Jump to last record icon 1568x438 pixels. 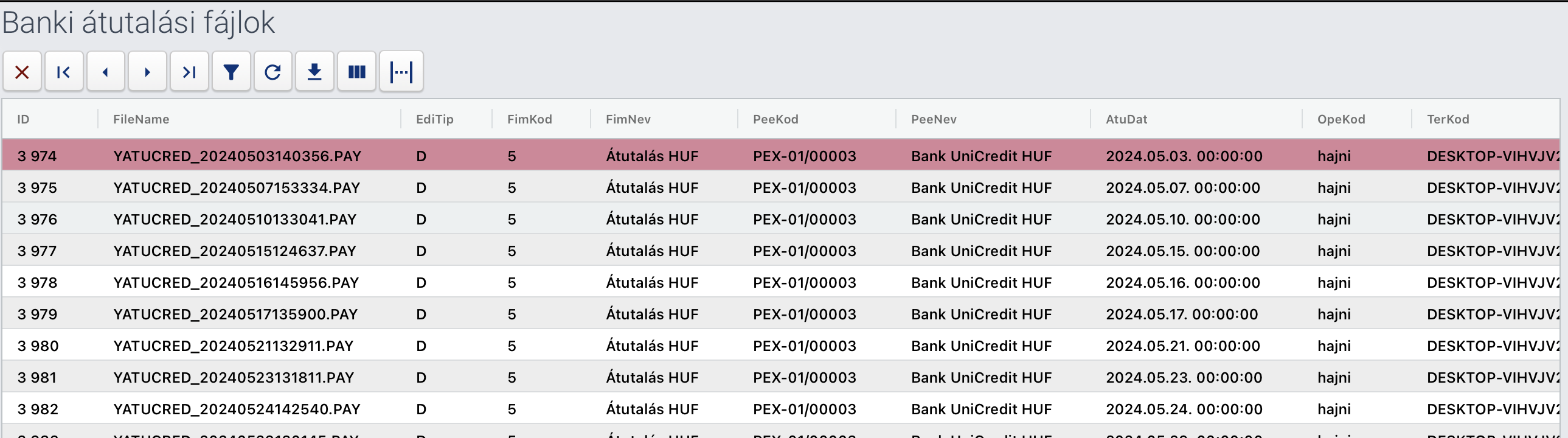[x=189, y=72]
